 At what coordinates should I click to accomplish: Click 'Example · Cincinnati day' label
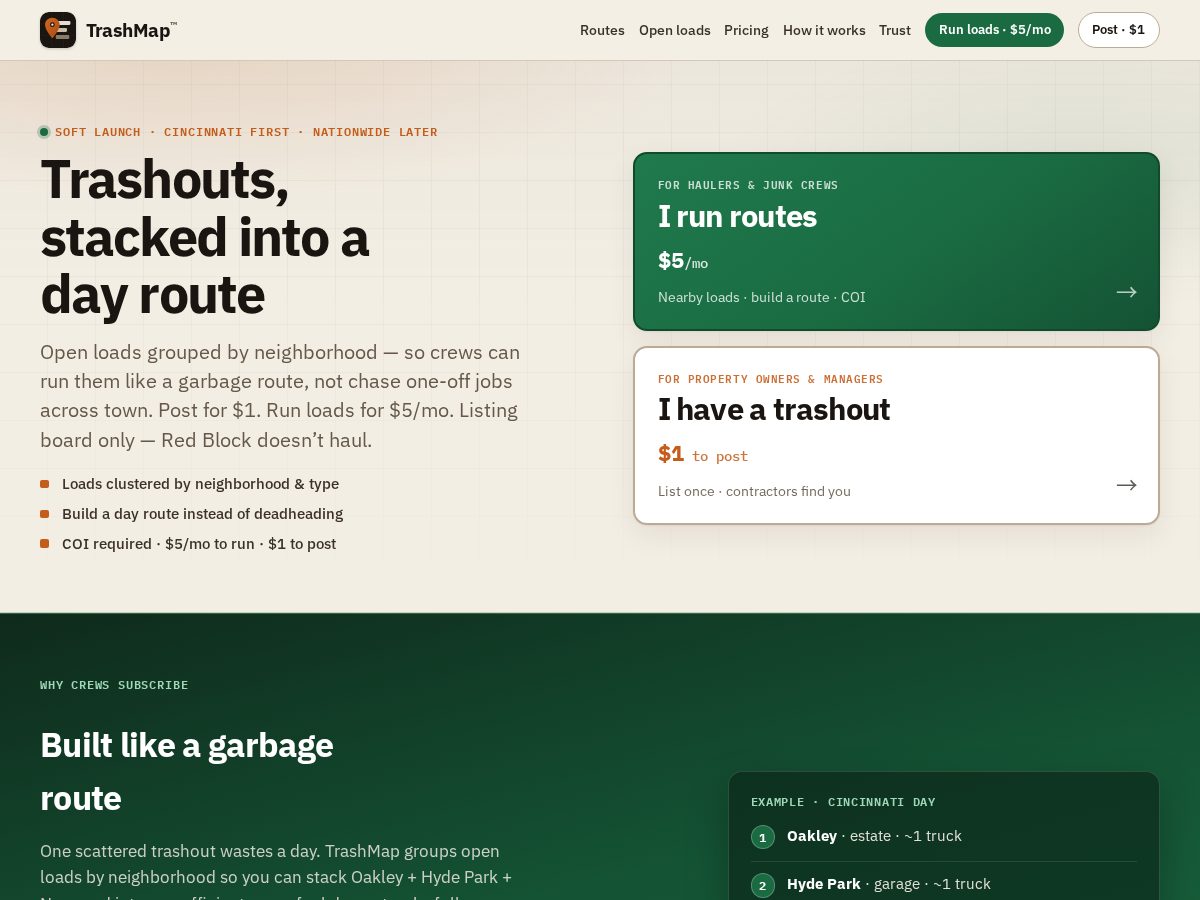(843, 802)
